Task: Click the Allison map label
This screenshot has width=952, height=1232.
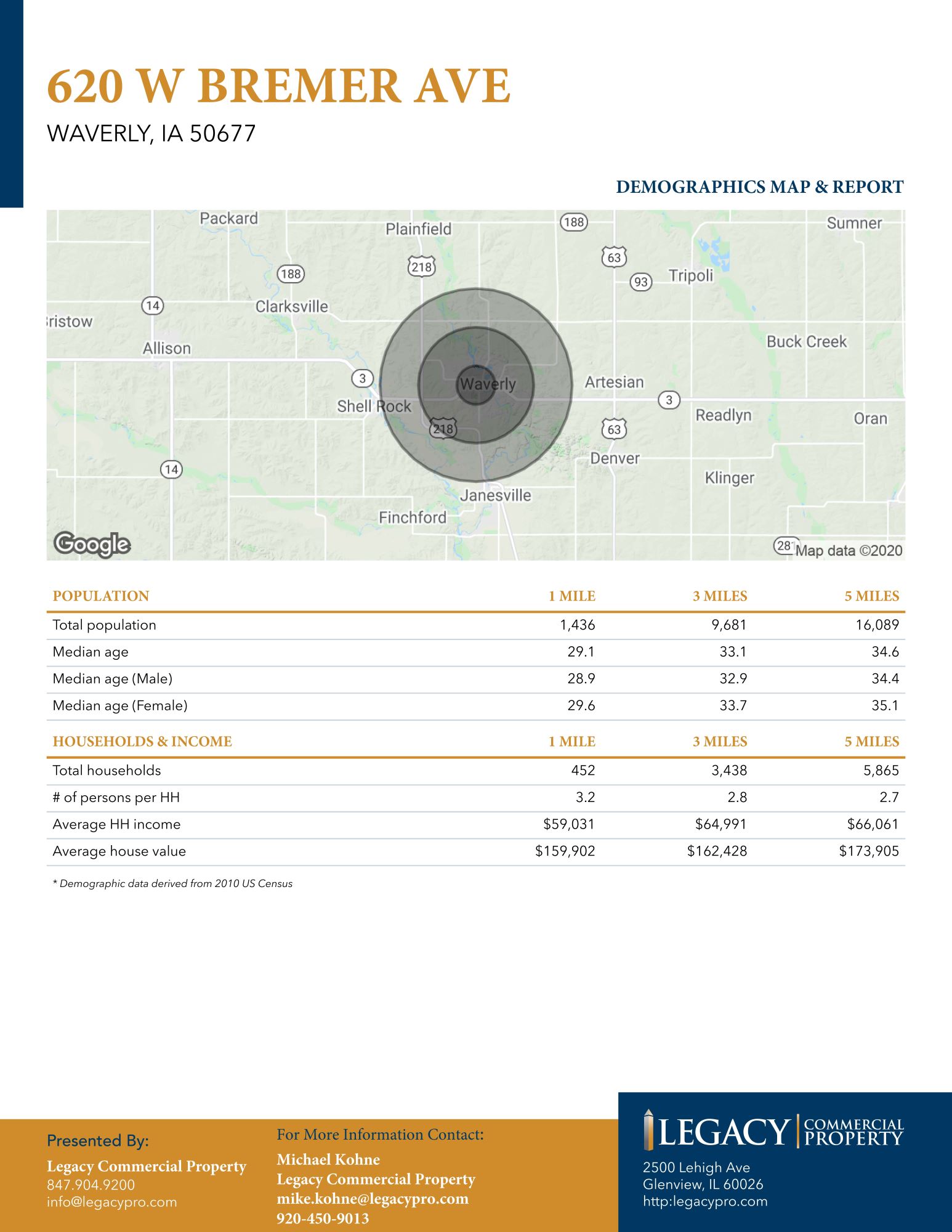Action: (167, 349)
